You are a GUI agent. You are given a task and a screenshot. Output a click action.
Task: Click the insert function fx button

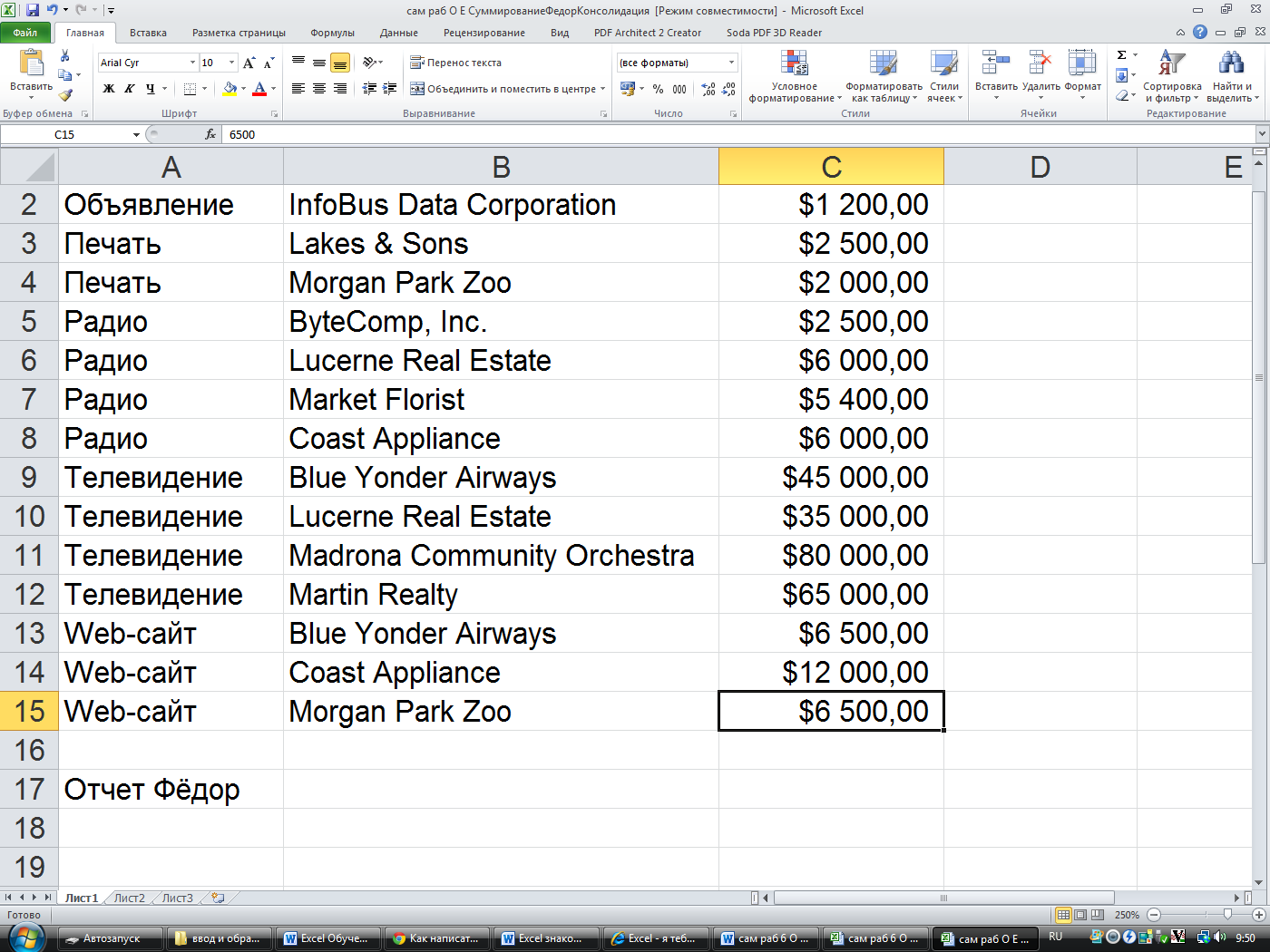[210, 134]
